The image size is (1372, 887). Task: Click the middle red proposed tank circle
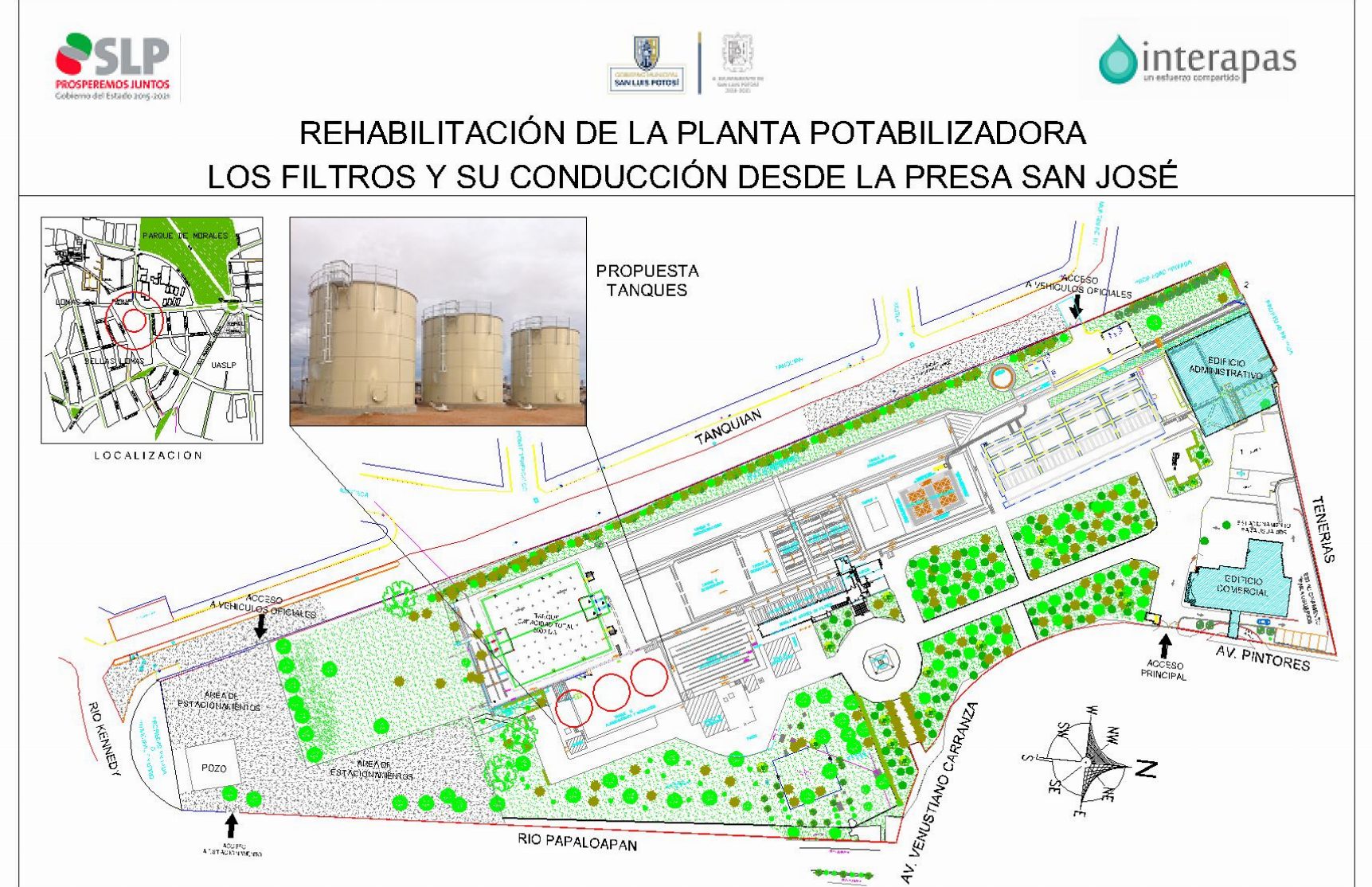pyautogui.click(x=612, y=691)
